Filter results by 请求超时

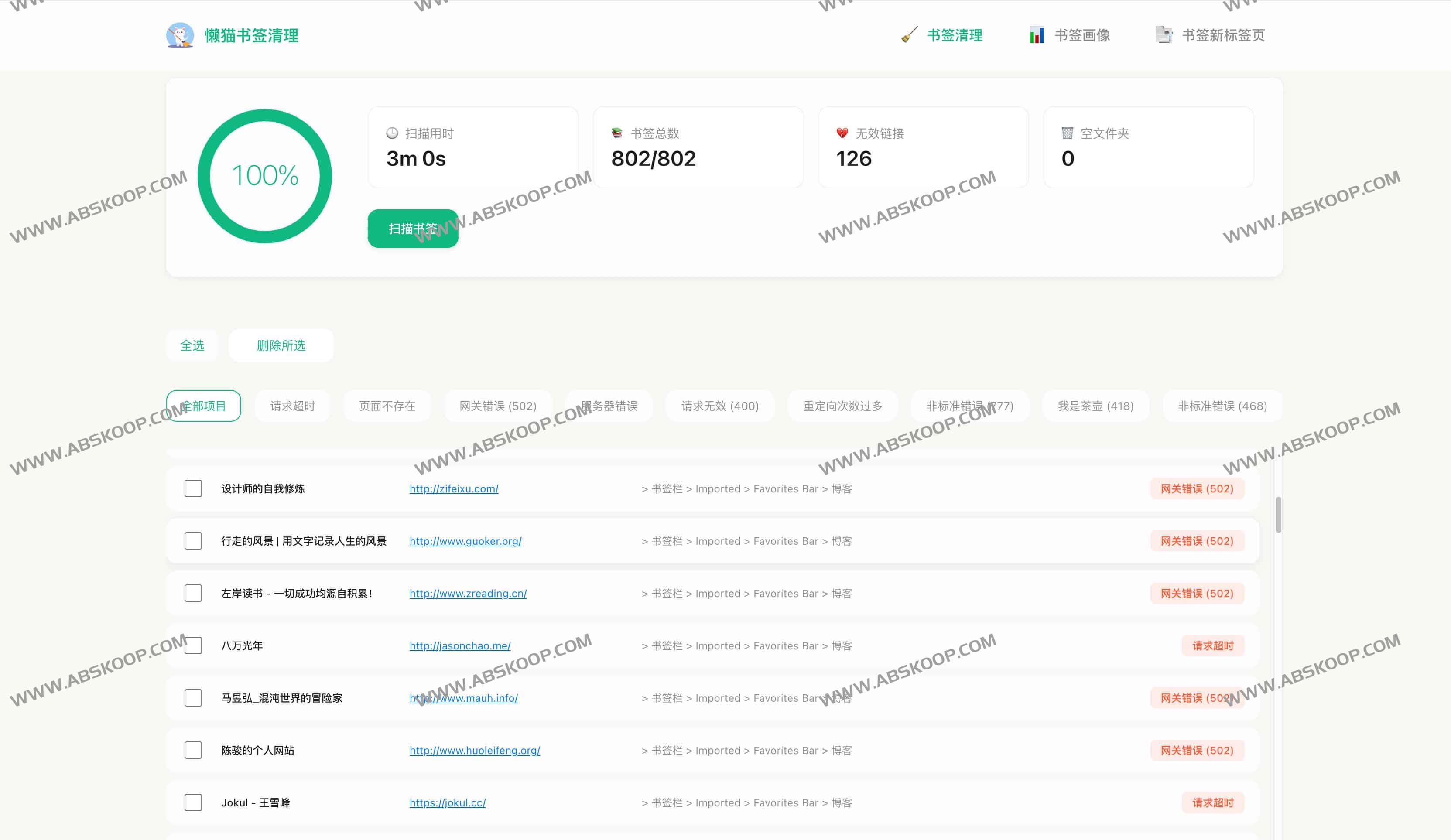[292, 406]
